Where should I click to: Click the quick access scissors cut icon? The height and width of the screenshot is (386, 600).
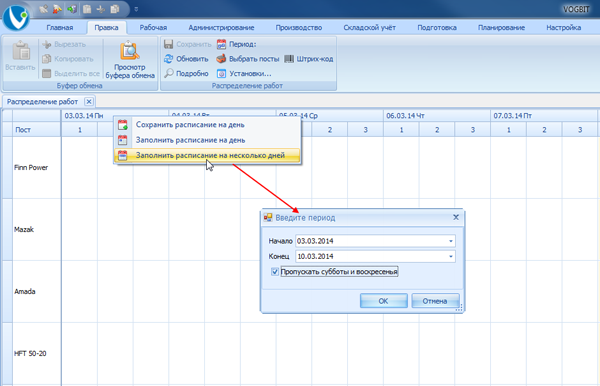click(x=101, y=9)
